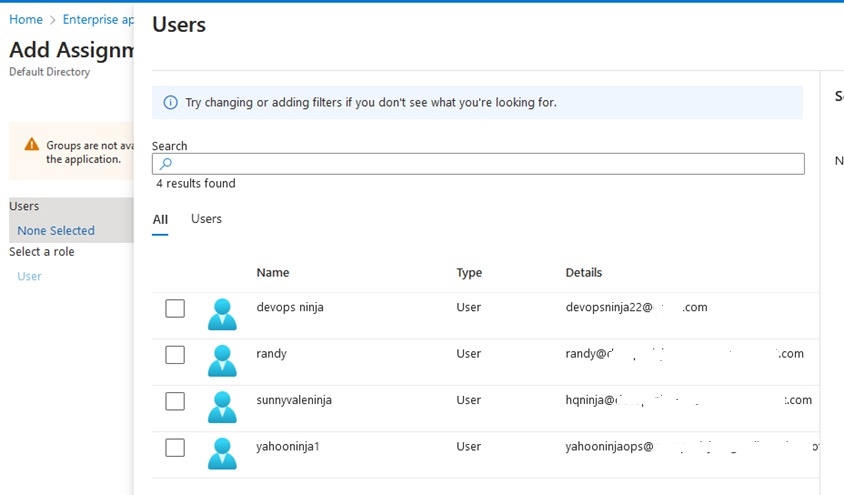Click the Type column header
844x495 pixels.
(469, 273)
